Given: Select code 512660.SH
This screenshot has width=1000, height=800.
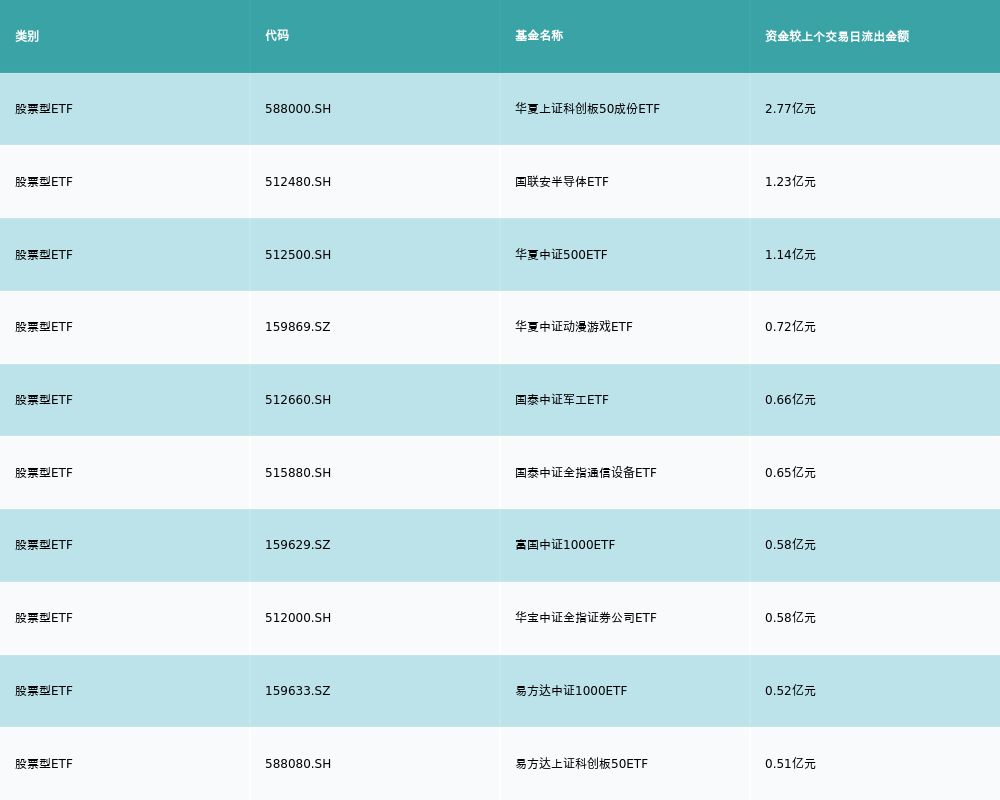Looking at the screenshot, I should pos(298,400).
